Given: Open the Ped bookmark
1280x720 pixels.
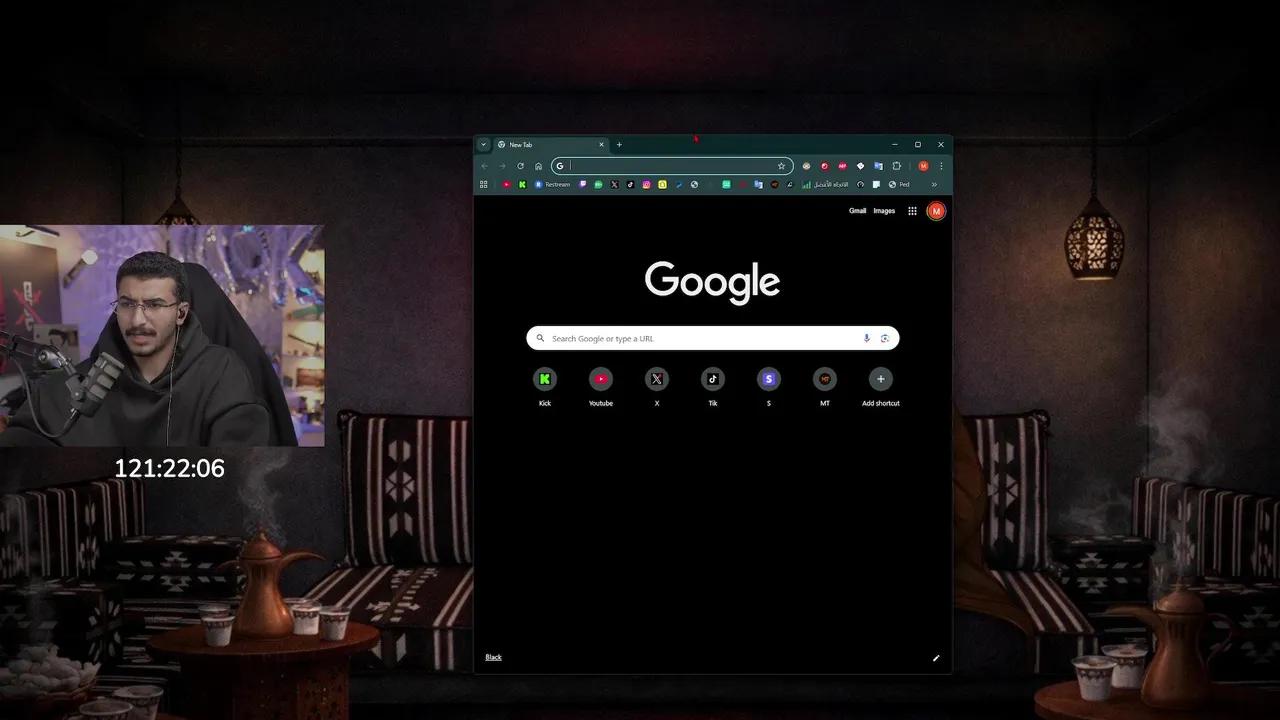Looking at the screenshot, I should pos(898,184).
